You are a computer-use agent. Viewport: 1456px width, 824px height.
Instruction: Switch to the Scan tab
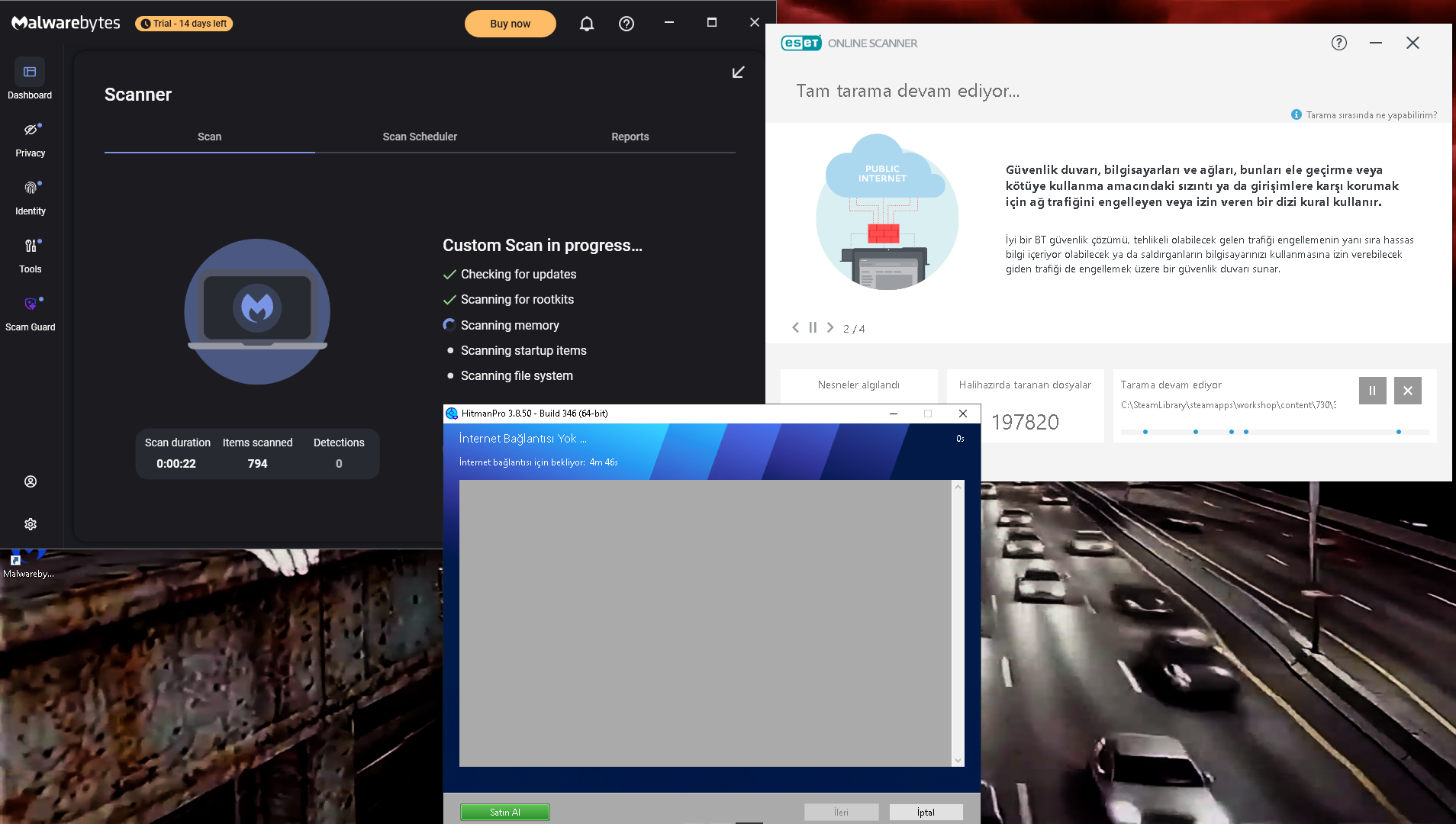point(209,137)
